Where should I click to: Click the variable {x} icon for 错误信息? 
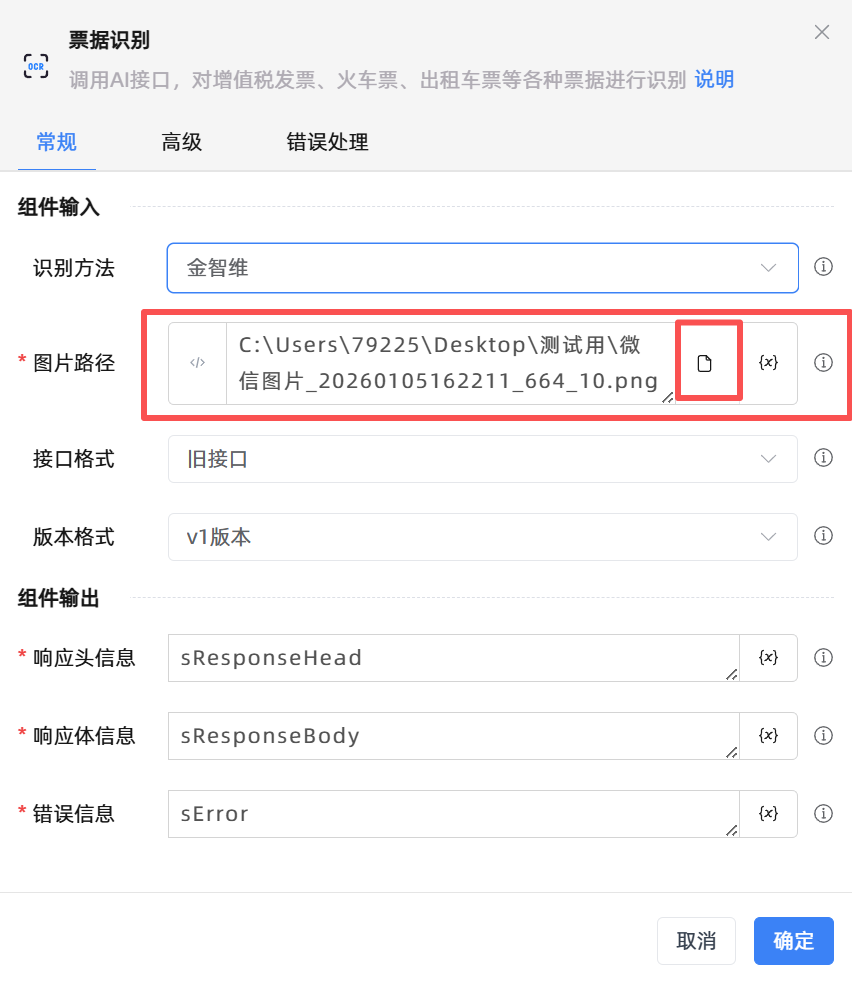tap(768, 814)
